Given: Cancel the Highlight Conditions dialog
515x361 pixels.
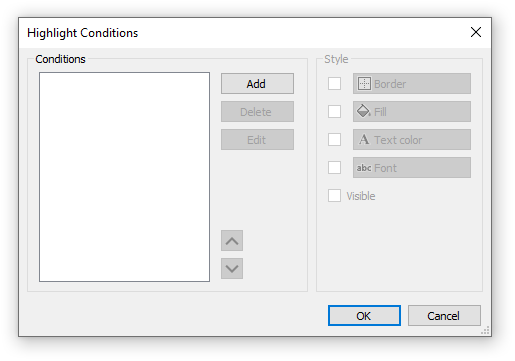Looking at the screenshot, I should (444, 316).
